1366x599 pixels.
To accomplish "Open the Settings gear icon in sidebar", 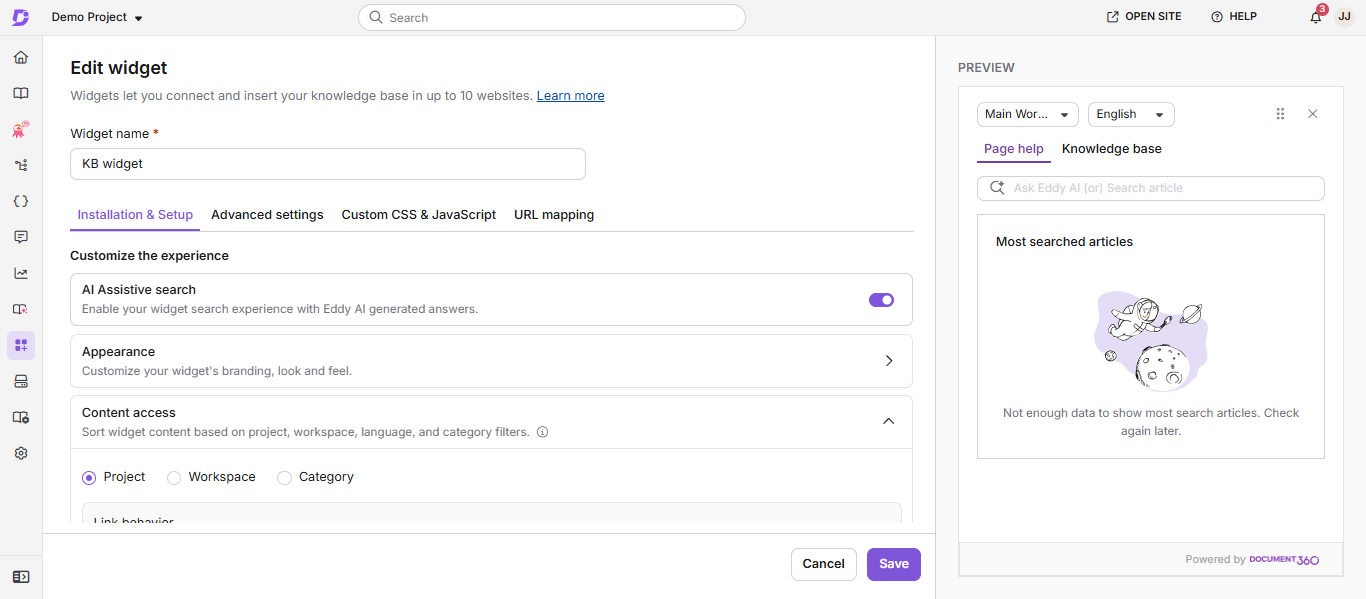I will click(x=21, y=453).
